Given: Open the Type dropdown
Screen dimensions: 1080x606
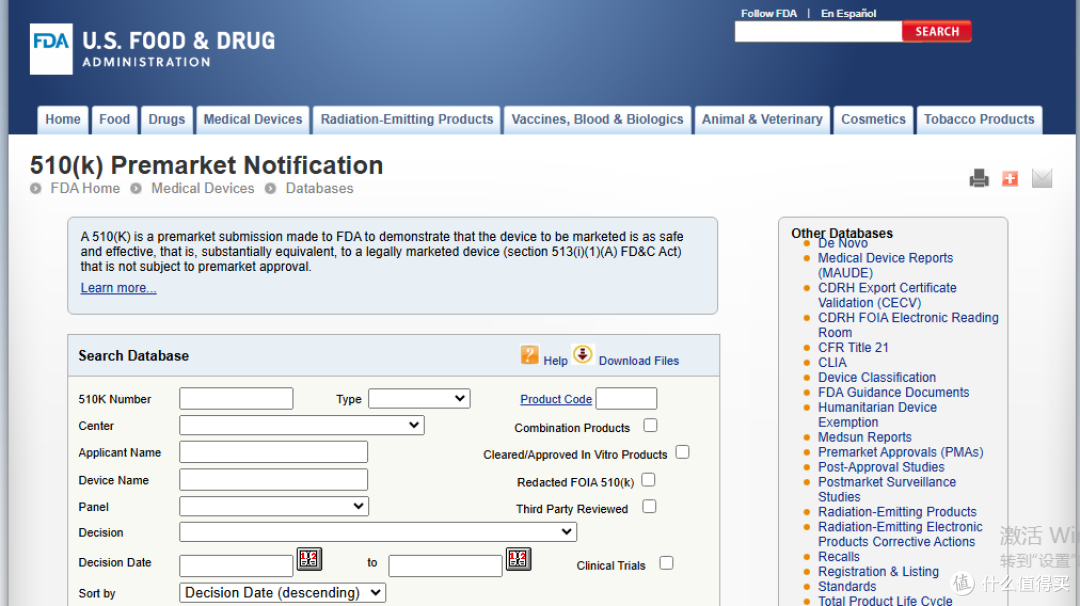Looking at the screenshot, I should click(x=419, y=399).
